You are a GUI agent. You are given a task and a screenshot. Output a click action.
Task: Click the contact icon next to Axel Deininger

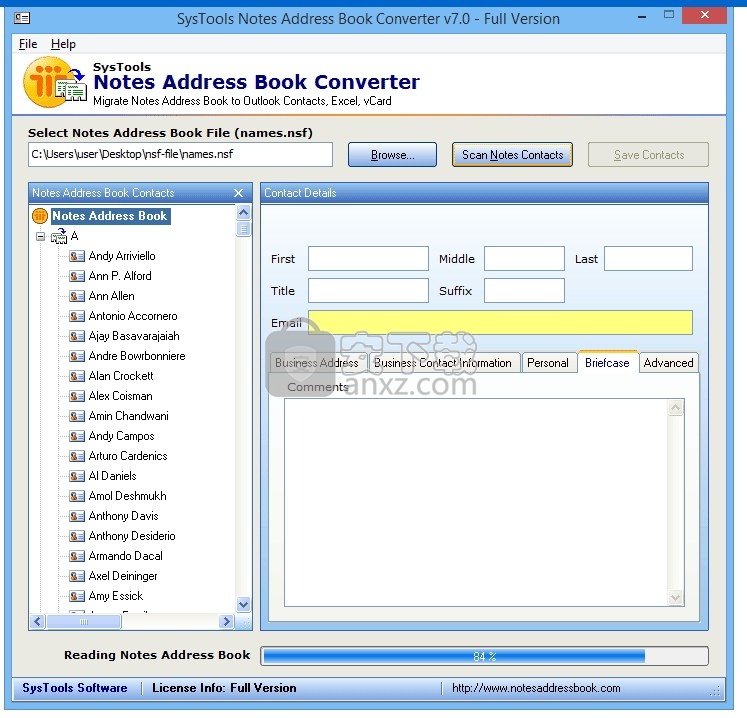pos(77,576)
